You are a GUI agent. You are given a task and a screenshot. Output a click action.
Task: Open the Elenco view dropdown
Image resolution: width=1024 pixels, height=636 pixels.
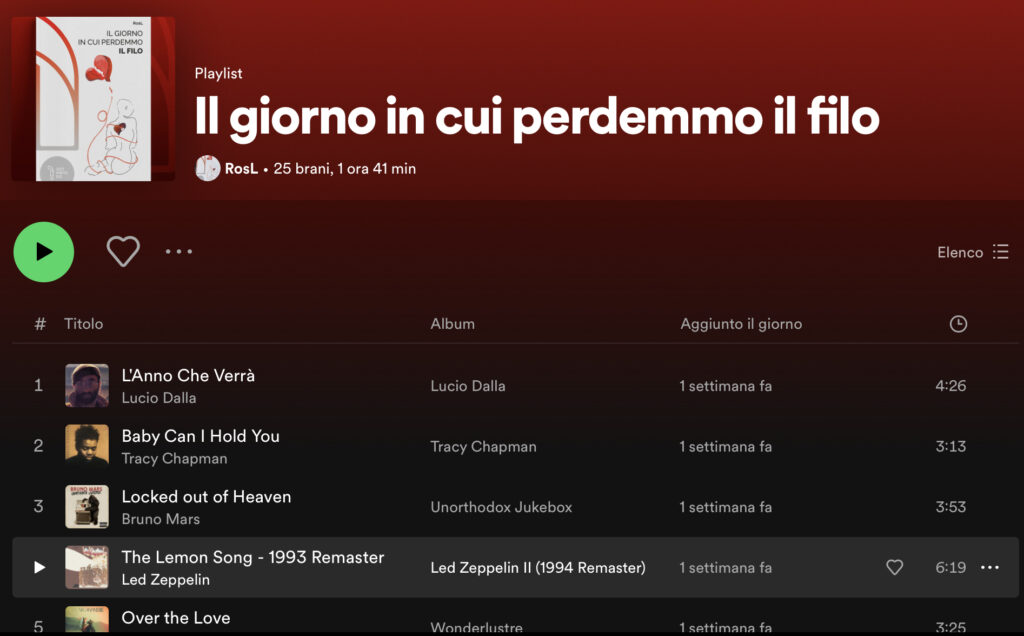pyautogui.click(x=972, y=252)
